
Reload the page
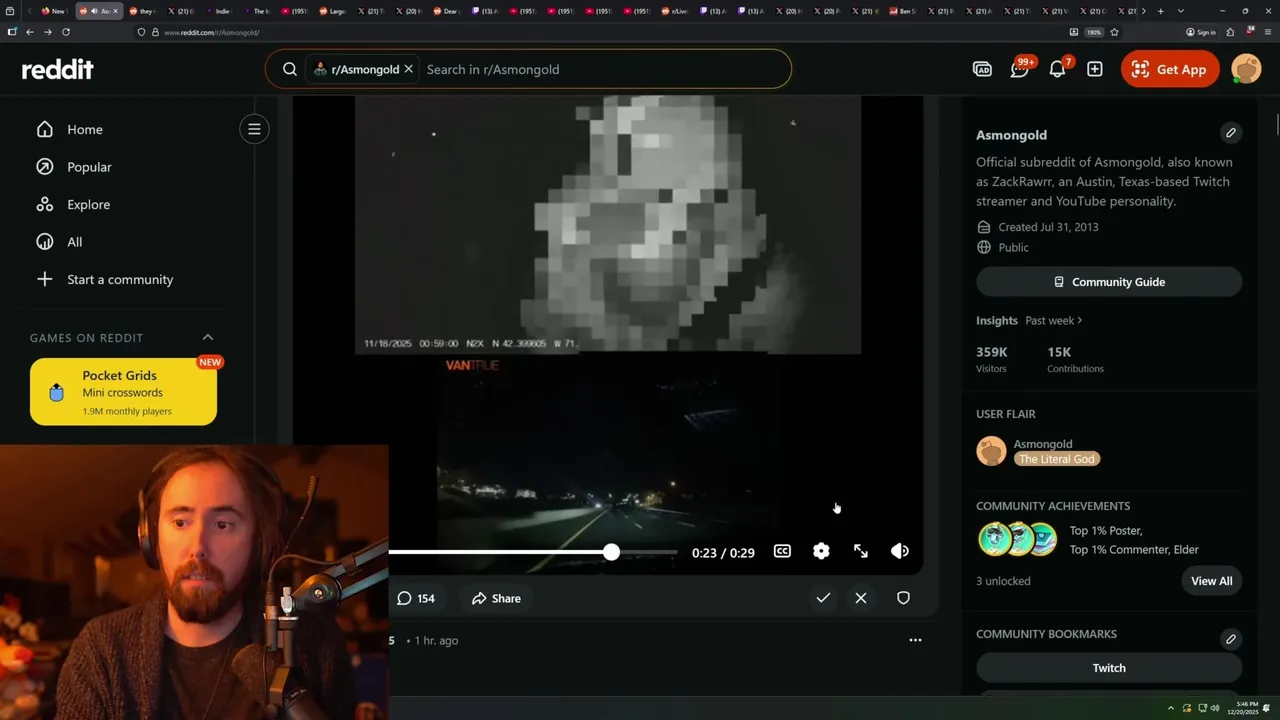(x=66, y=32)
